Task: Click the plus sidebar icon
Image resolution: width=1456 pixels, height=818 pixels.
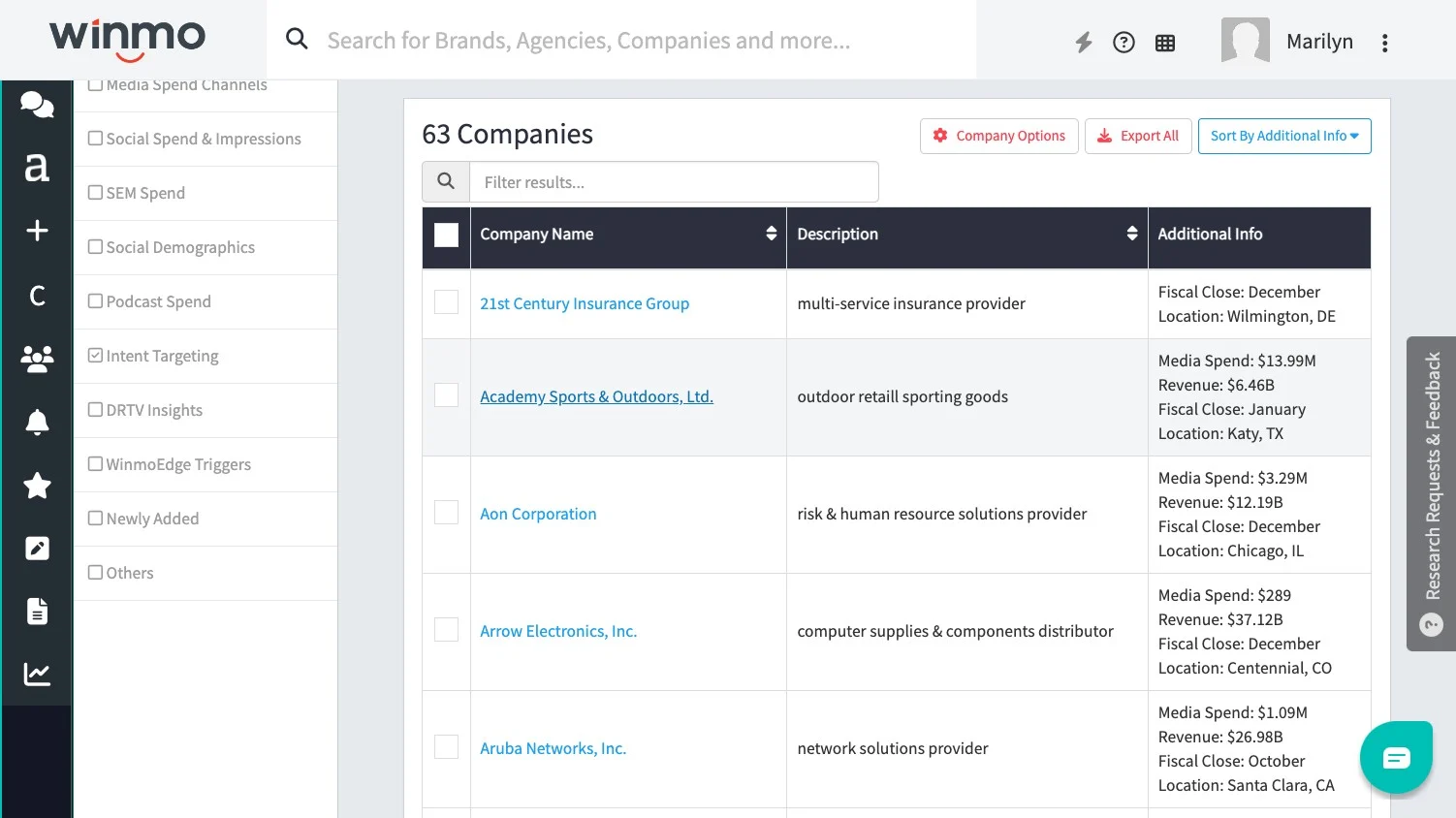Action: coord(37,231)
